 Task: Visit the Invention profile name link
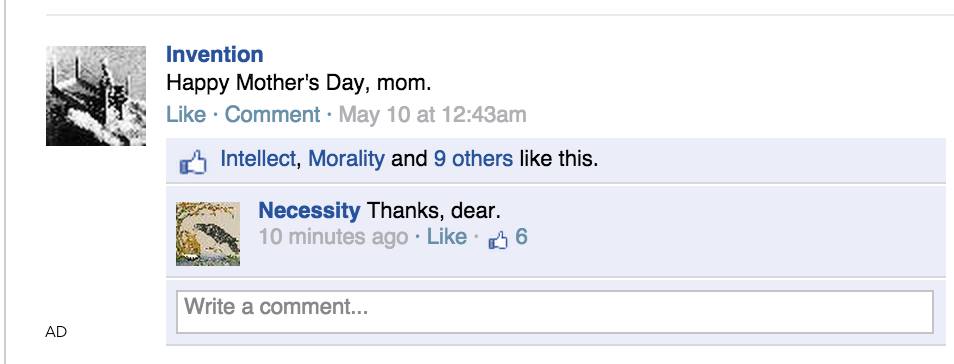coord(215,54)
